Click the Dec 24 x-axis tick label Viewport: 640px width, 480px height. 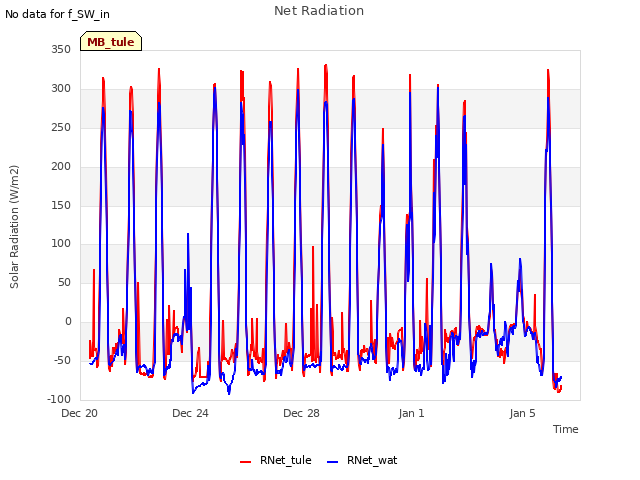coord(190,413)
